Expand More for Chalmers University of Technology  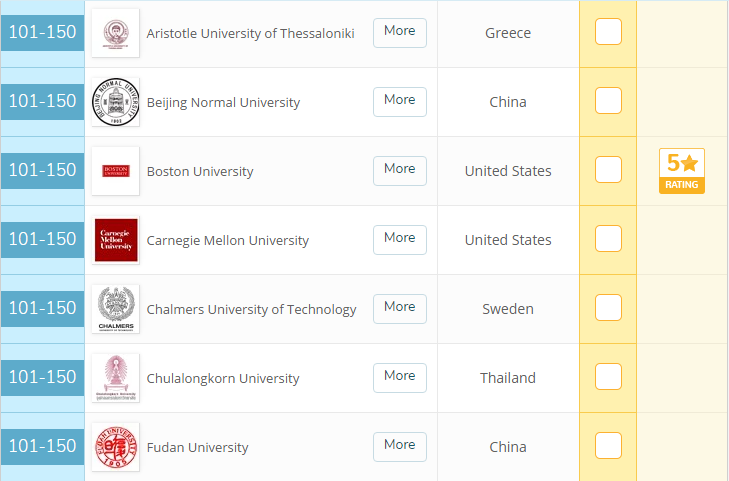[399, 308]
